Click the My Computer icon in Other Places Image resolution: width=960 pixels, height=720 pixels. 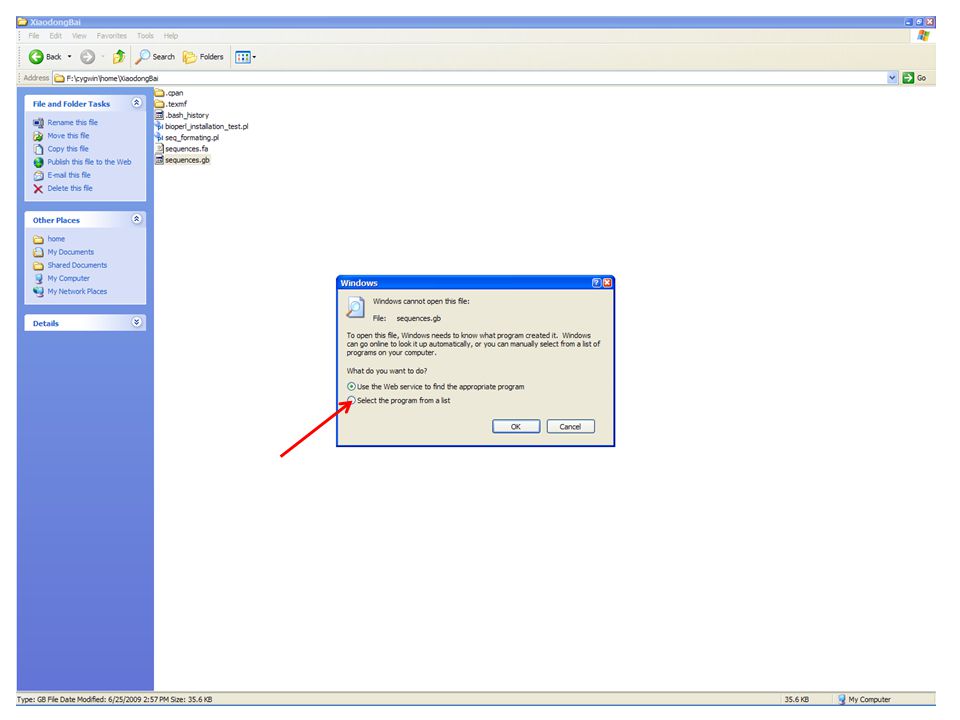(38, 279)
